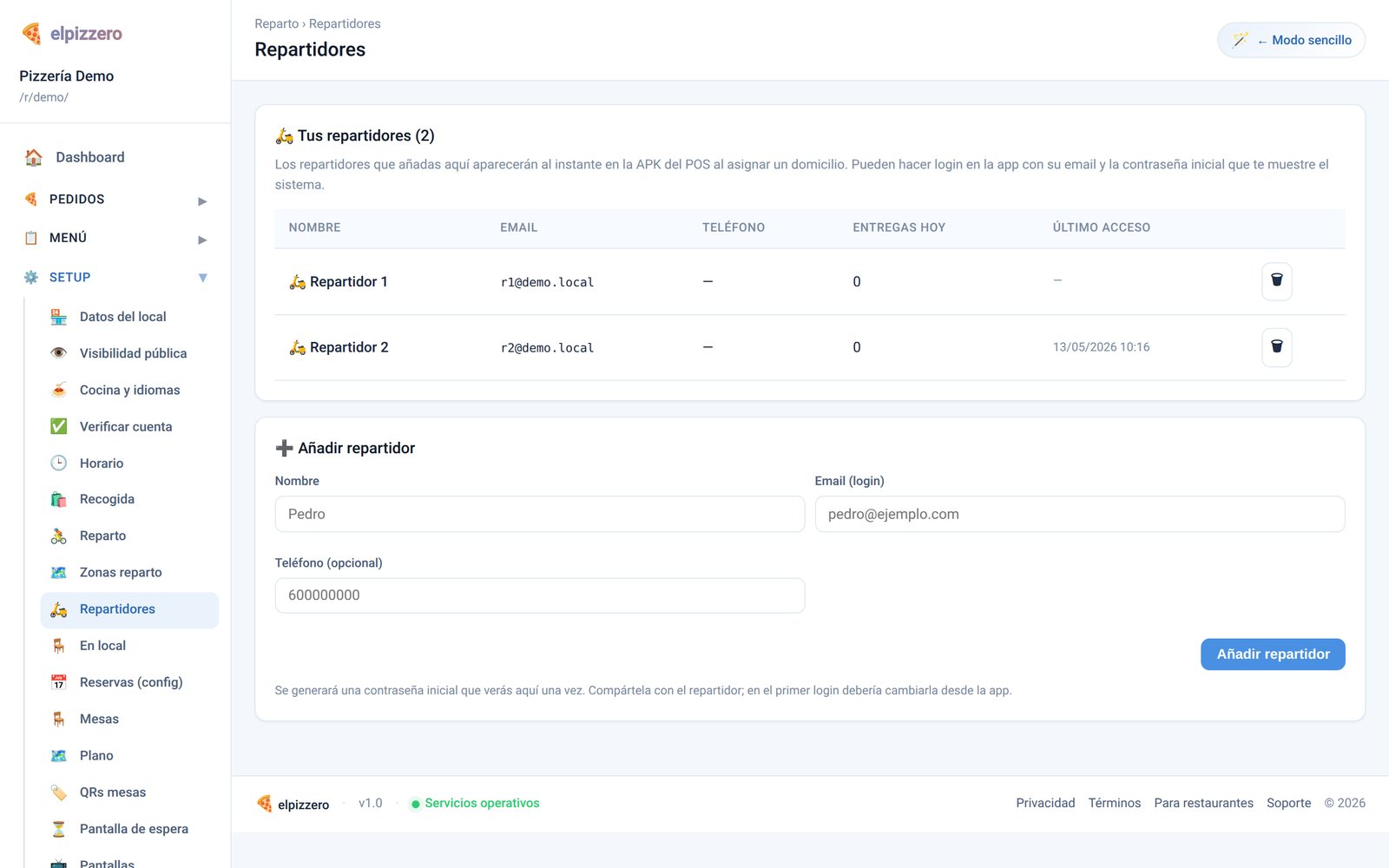Image resolution: width=1389 pixels, height=868 pixels.
Task: Click the Visibilidad pública eye icon
Action: click(58, 353)
